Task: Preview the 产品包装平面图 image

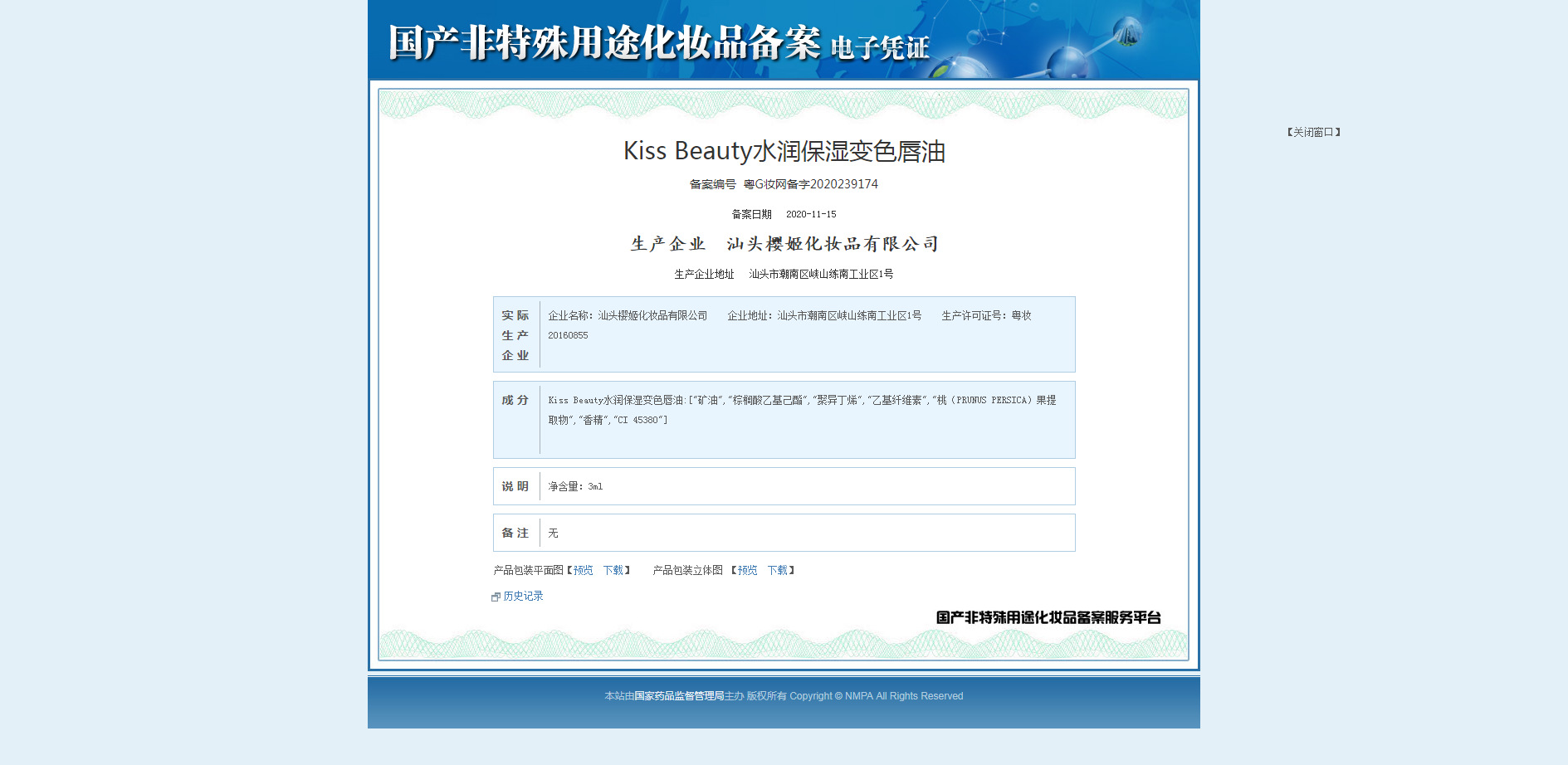Action: [584, 570]
